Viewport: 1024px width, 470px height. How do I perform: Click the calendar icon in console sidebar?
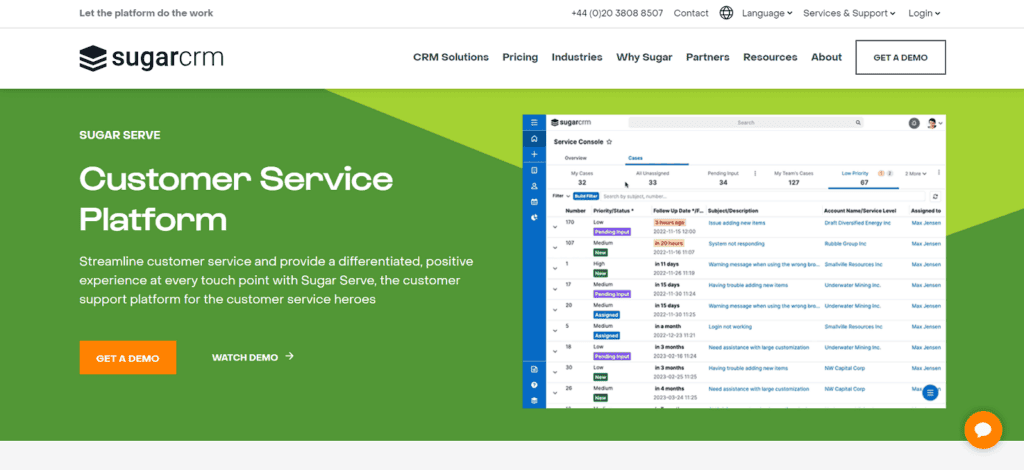[534, 202]
